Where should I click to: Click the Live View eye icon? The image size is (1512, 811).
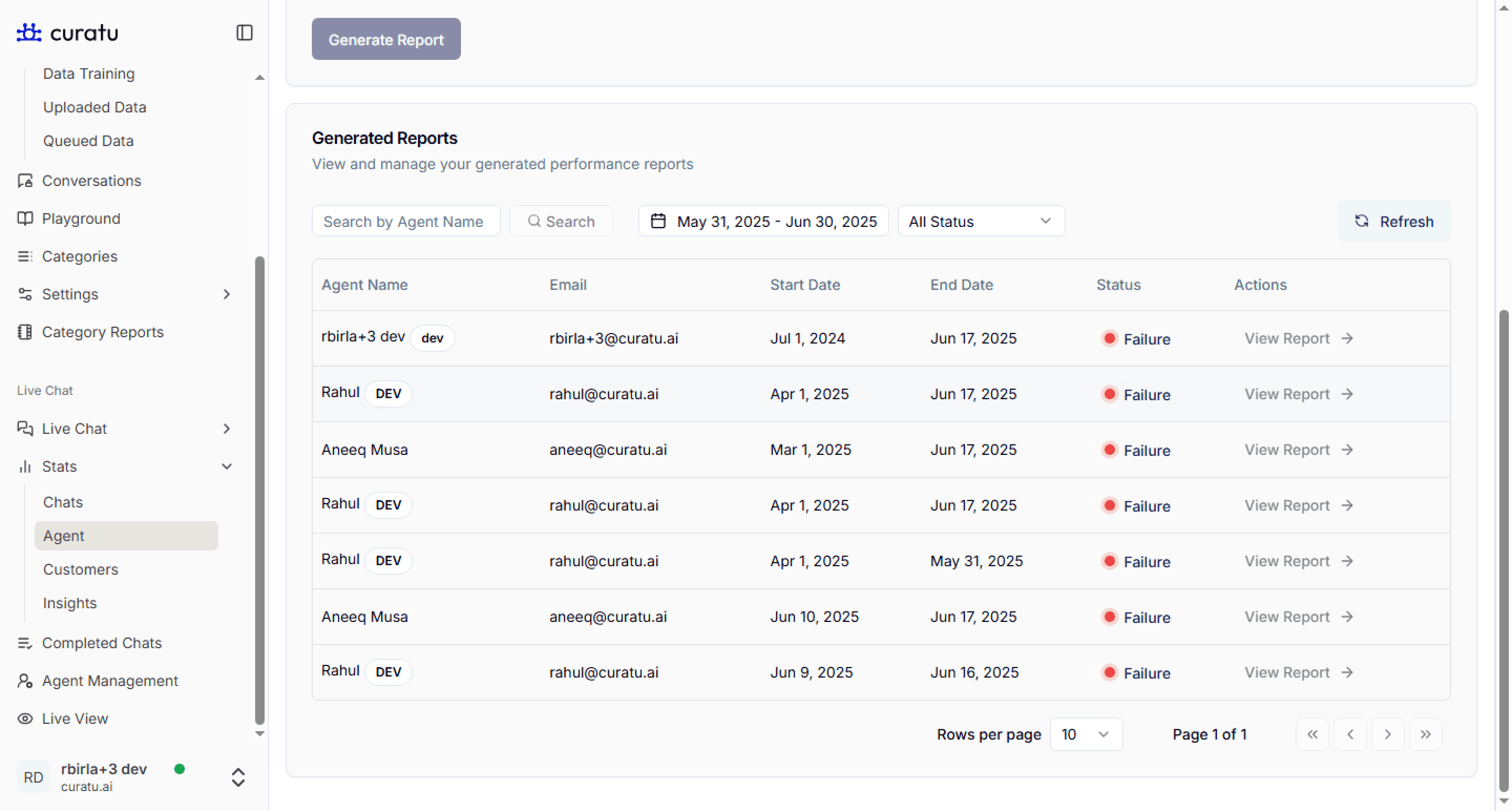point(25,719)
